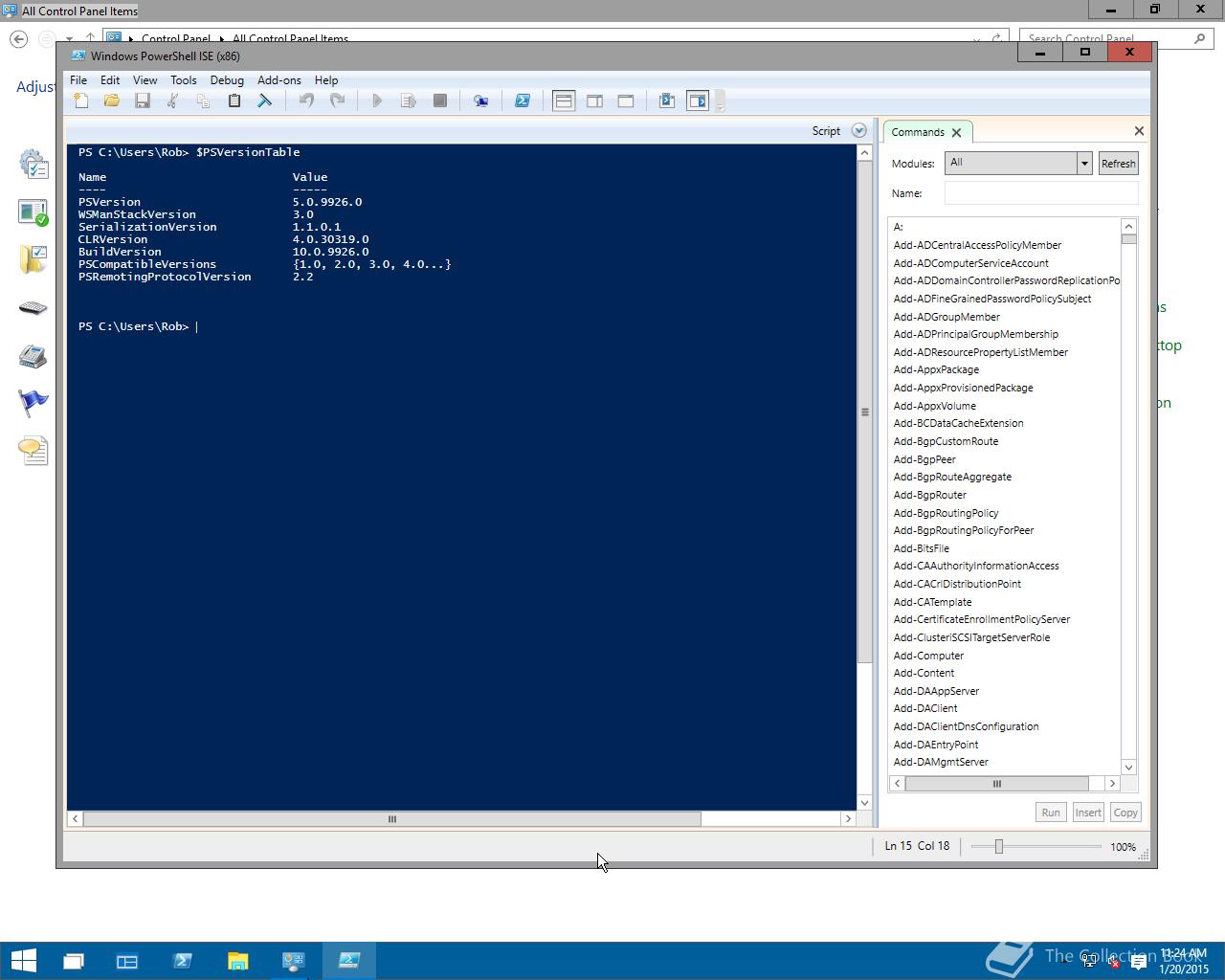This screenshot has height=980, width=1225.
Task: Show script pane on top layout icon
Action: [564, 100]
